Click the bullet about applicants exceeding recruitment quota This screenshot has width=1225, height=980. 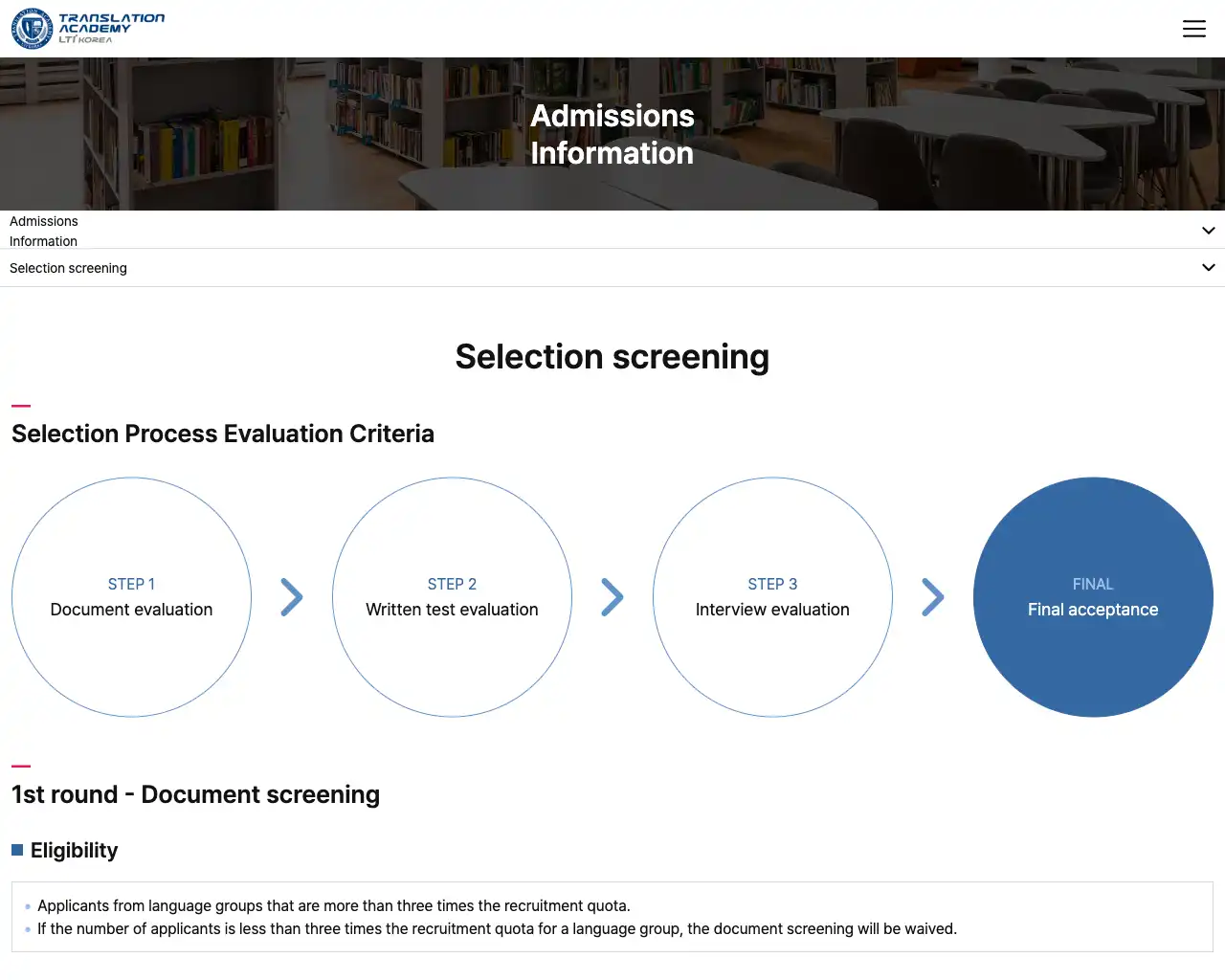click(334, 905)
